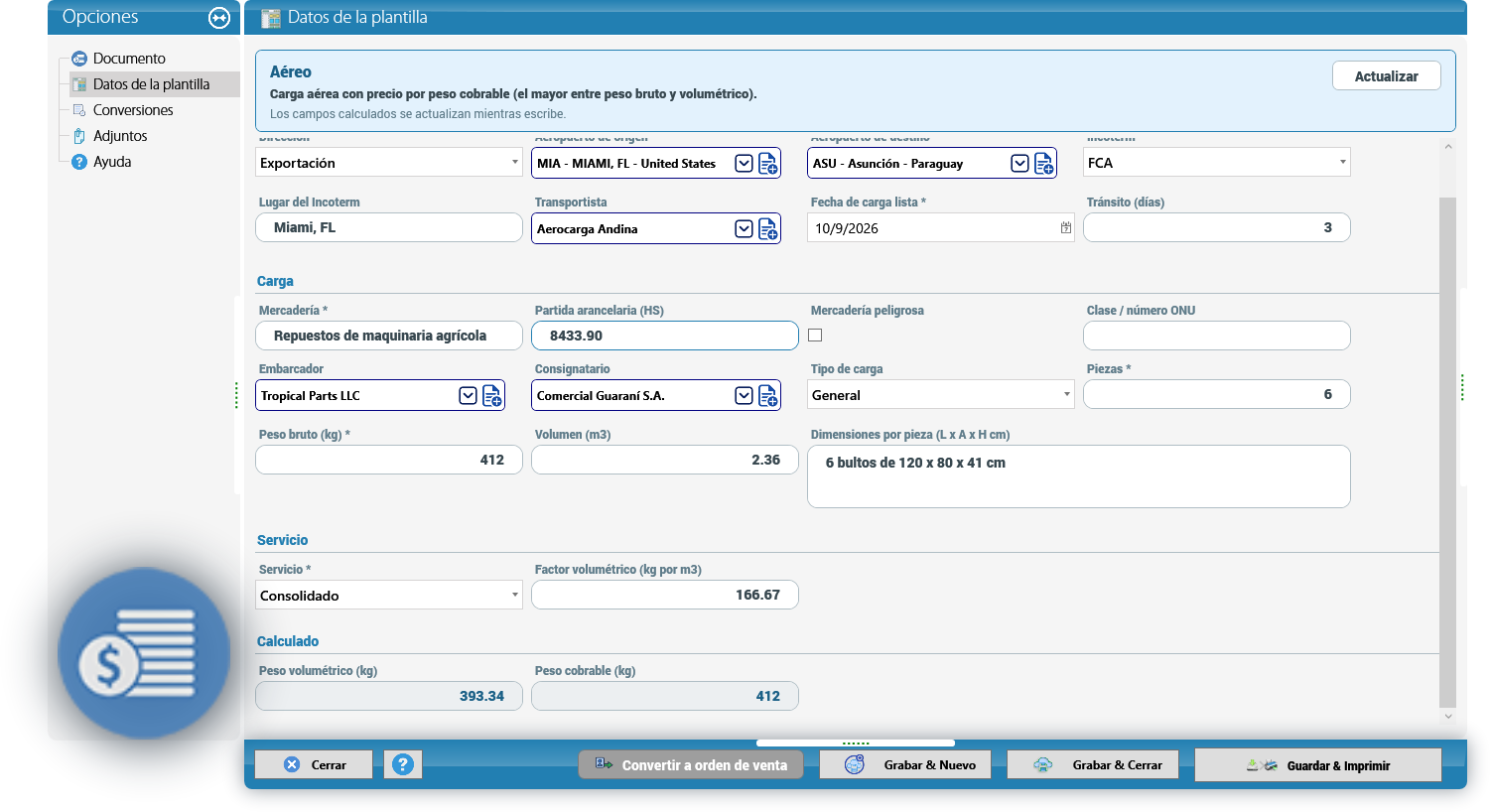Image resolution: width=1490 pixels, height=812 pixels.
Task: Open lookup for Aeropuerto de origen MIA
Action: tap(768, 164)
